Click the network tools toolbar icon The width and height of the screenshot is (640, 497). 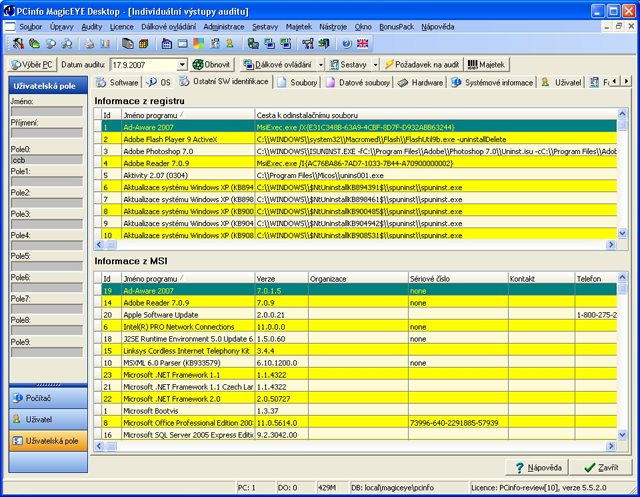click(x=308, y=44)
